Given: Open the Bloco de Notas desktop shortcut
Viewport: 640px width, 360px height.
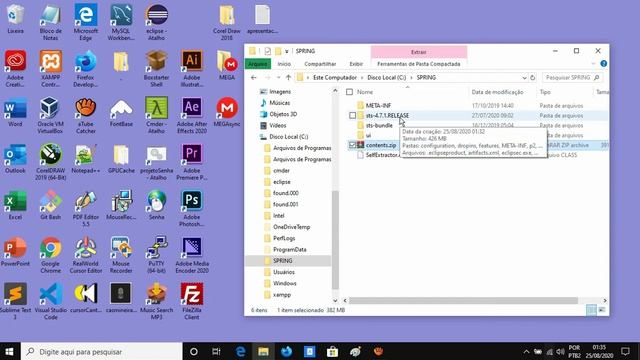Looking at the screenshot, I should (51, 22).
